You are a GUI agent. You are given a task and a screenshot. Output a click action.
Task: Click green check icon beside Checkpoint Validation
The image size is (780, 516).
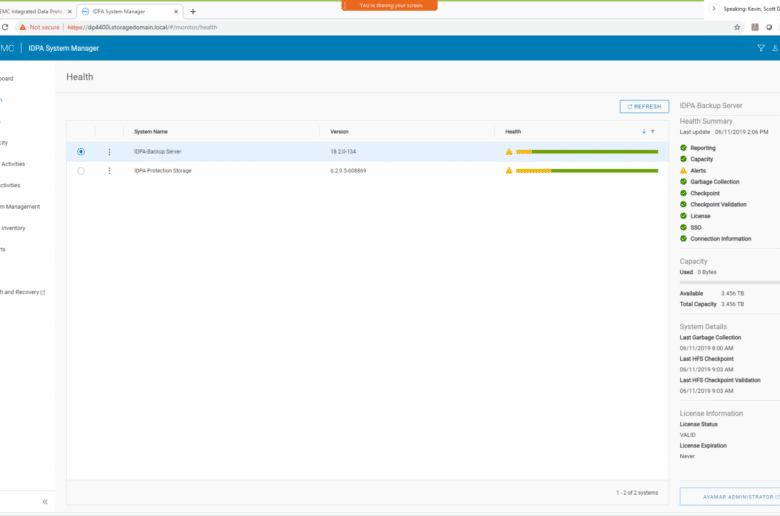pyautogui.click(x=683, y=204)
